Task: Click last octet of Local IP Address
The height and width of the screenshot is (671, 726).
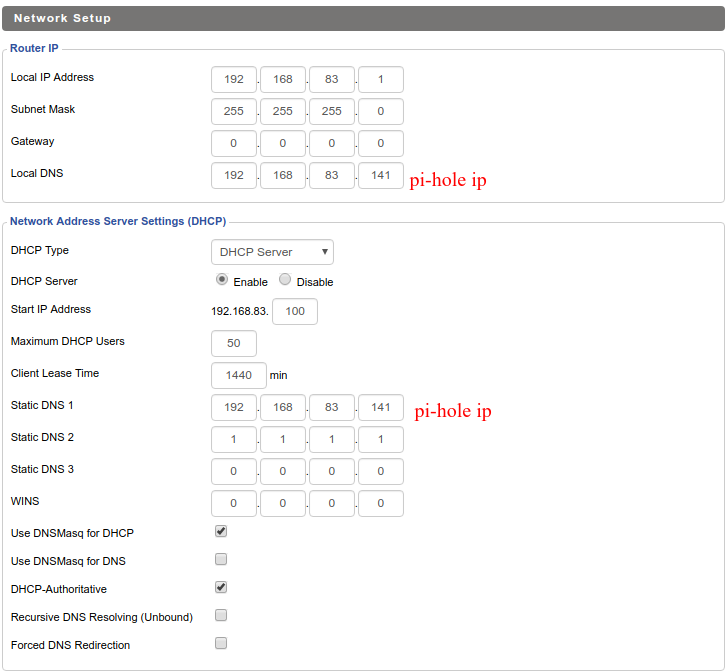Action: (381, 80)
